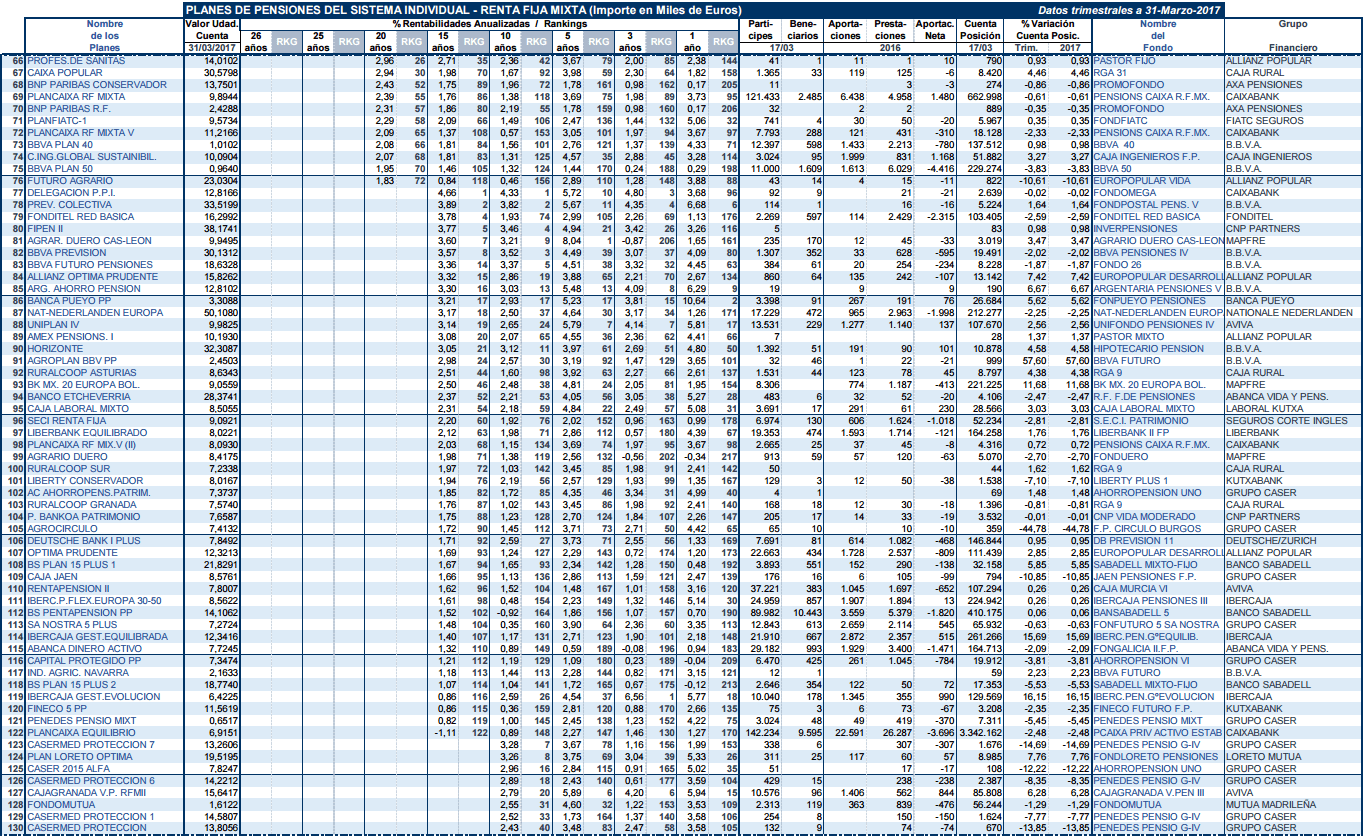
Task: Click plan 'DEUTSCHE BANK I PLUS'
Action: (x=82, y=540)
